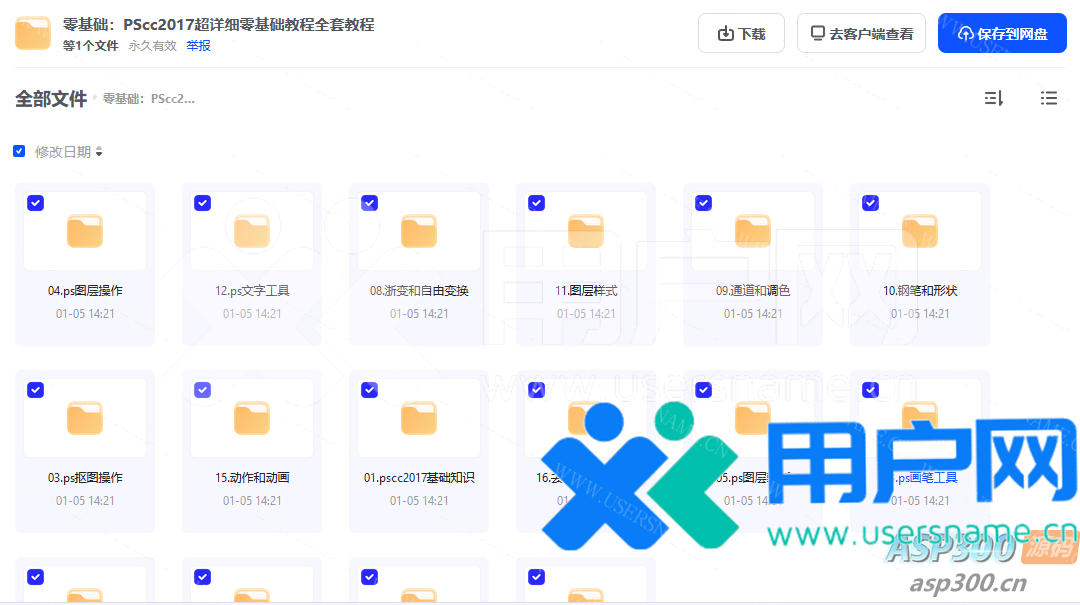Screen dimensions: 1080x605
Task: Open the 全部文件 breadcrumb
Action: pos(51,99)
